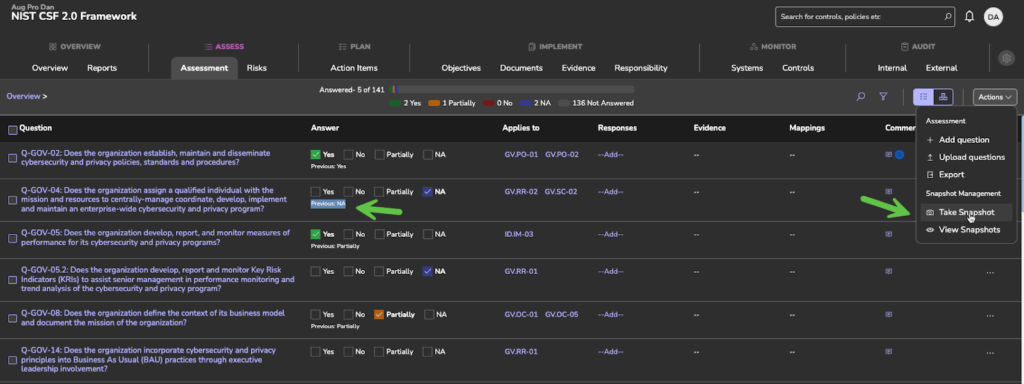Open the Responsibility tab
The image size is (1024, 384).
[x=641, y=68]
